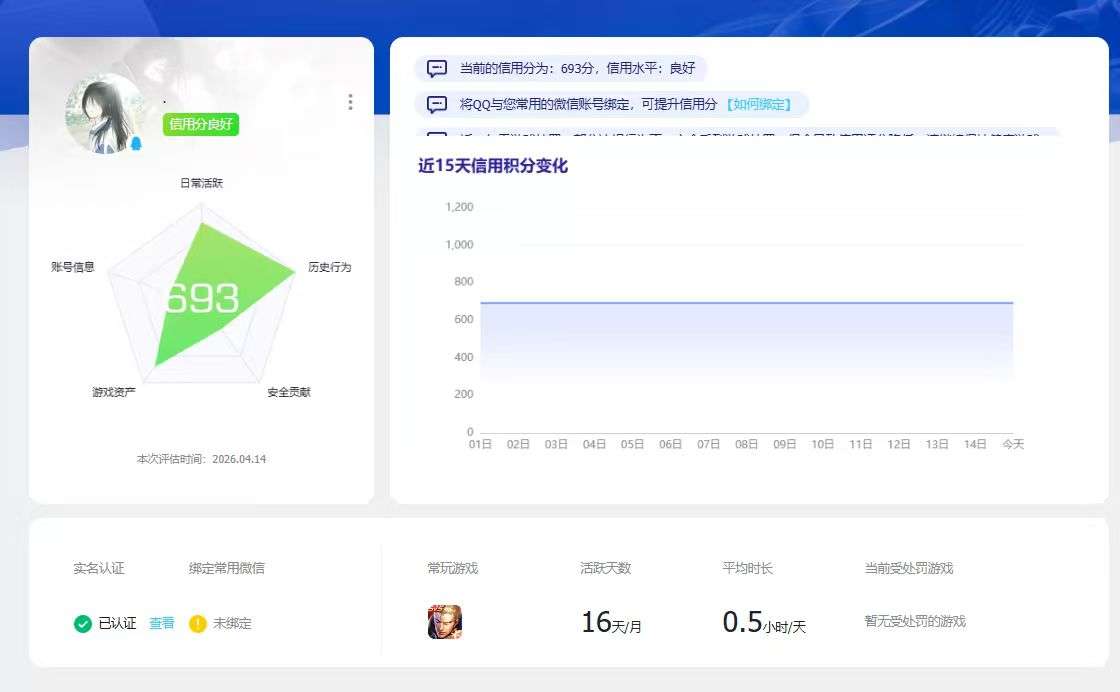Viewport: 1120px width, 692px height.
Task: Select the 安全贡献 radar label
Action: [289, 392]
